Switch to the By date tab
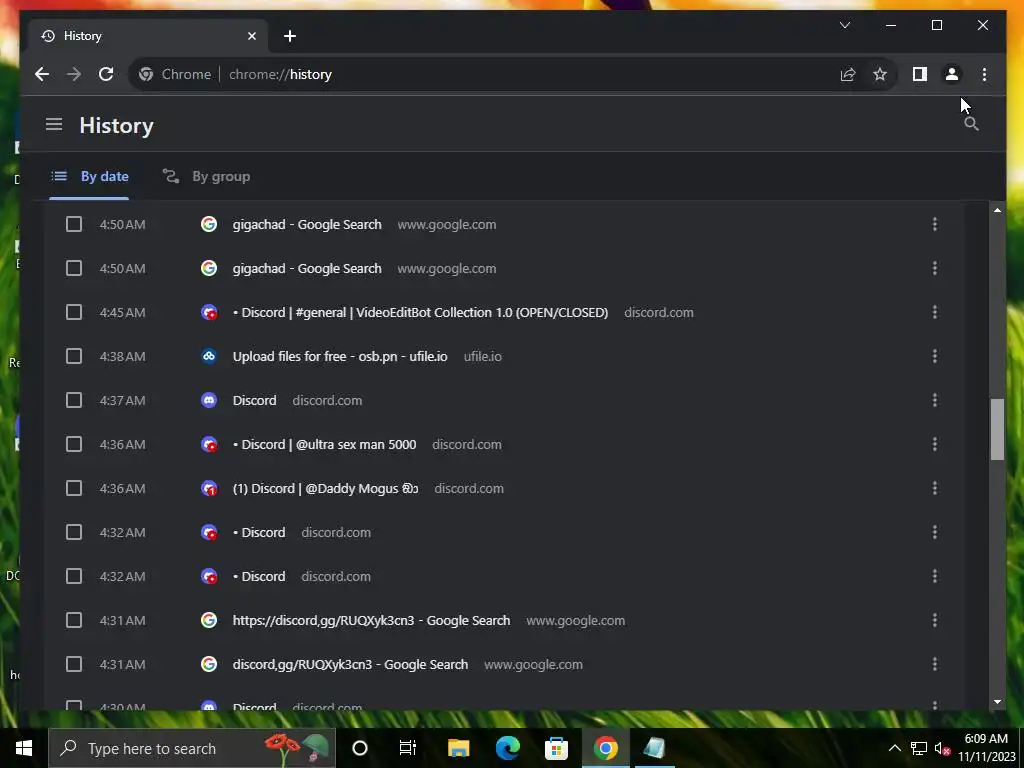 point(89,176)
